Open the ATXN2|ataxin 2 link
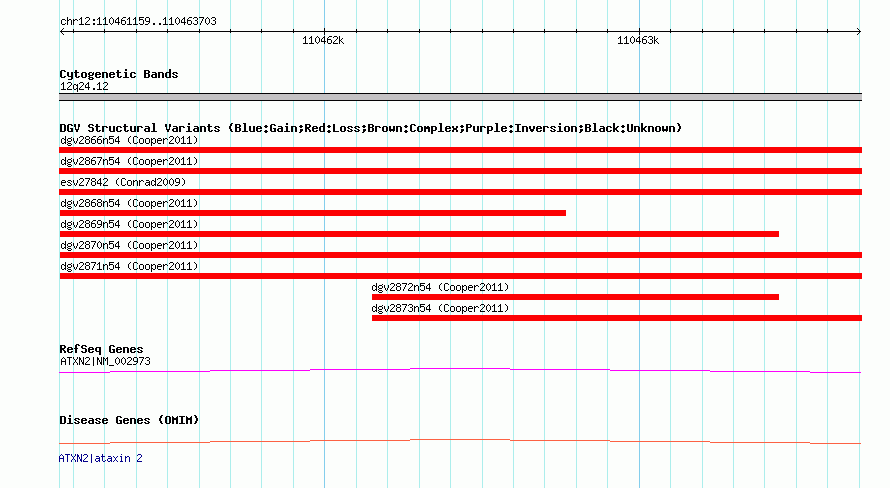The width and height of the screenshot is (890, 488). coord(100,458)
